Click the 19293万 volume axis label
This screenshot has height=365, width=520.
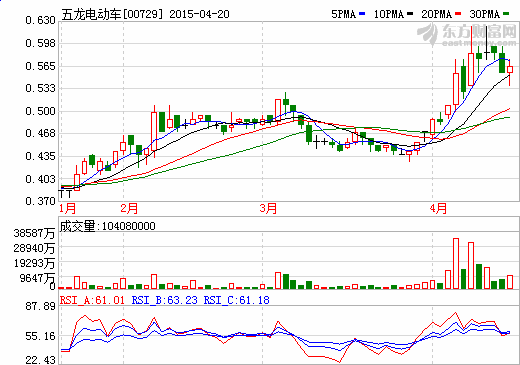(x=34, y=263)
